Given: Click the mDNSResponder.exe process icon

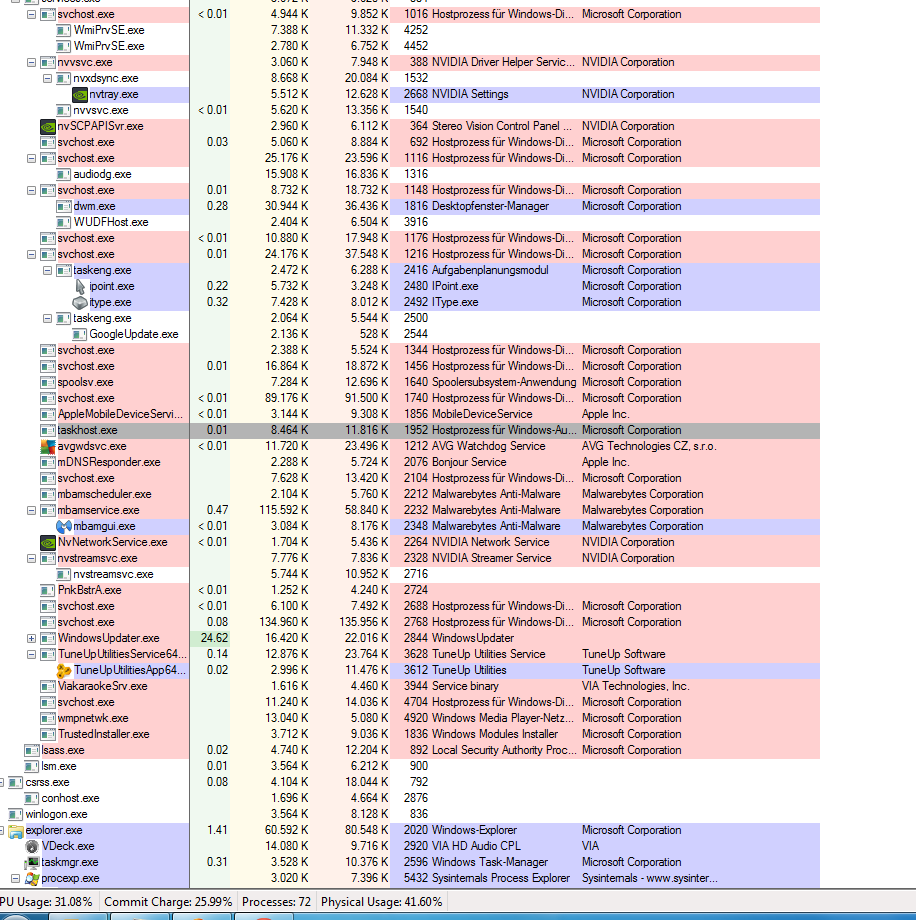Looking at the screenshot, I should (x=48, y=462).
